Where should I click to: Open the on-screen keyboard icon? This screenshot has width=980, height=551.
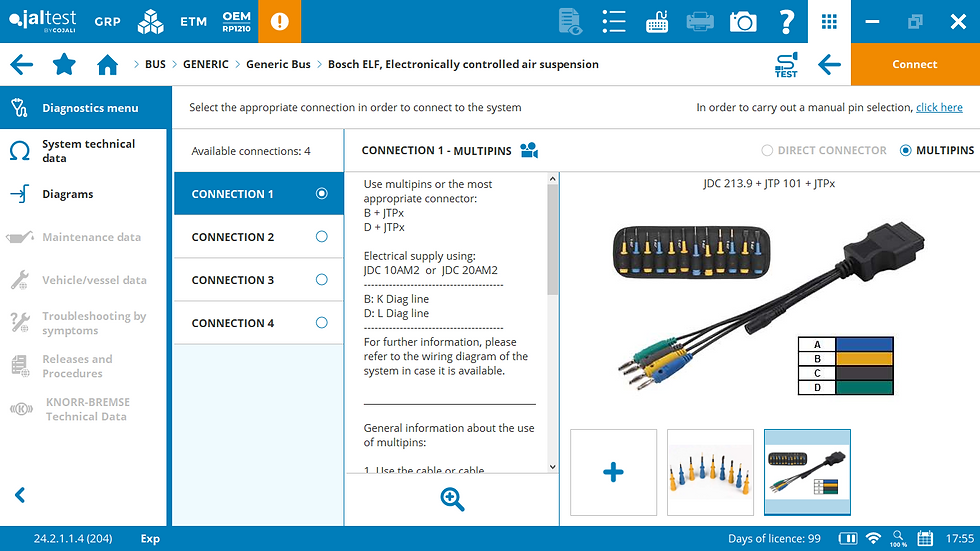(x=657, y=22)
